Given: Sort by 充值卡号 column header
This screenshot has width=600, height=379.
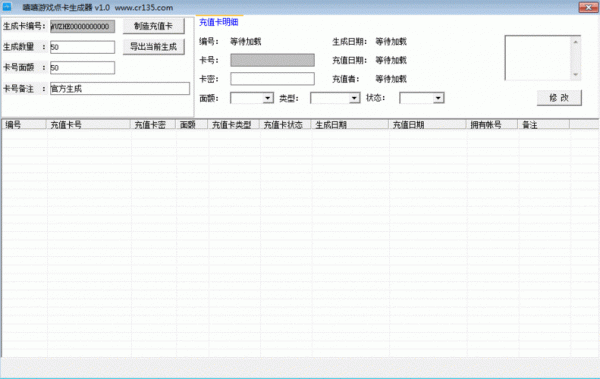Looking at the screenshot, I should click(x=88, y=125).
